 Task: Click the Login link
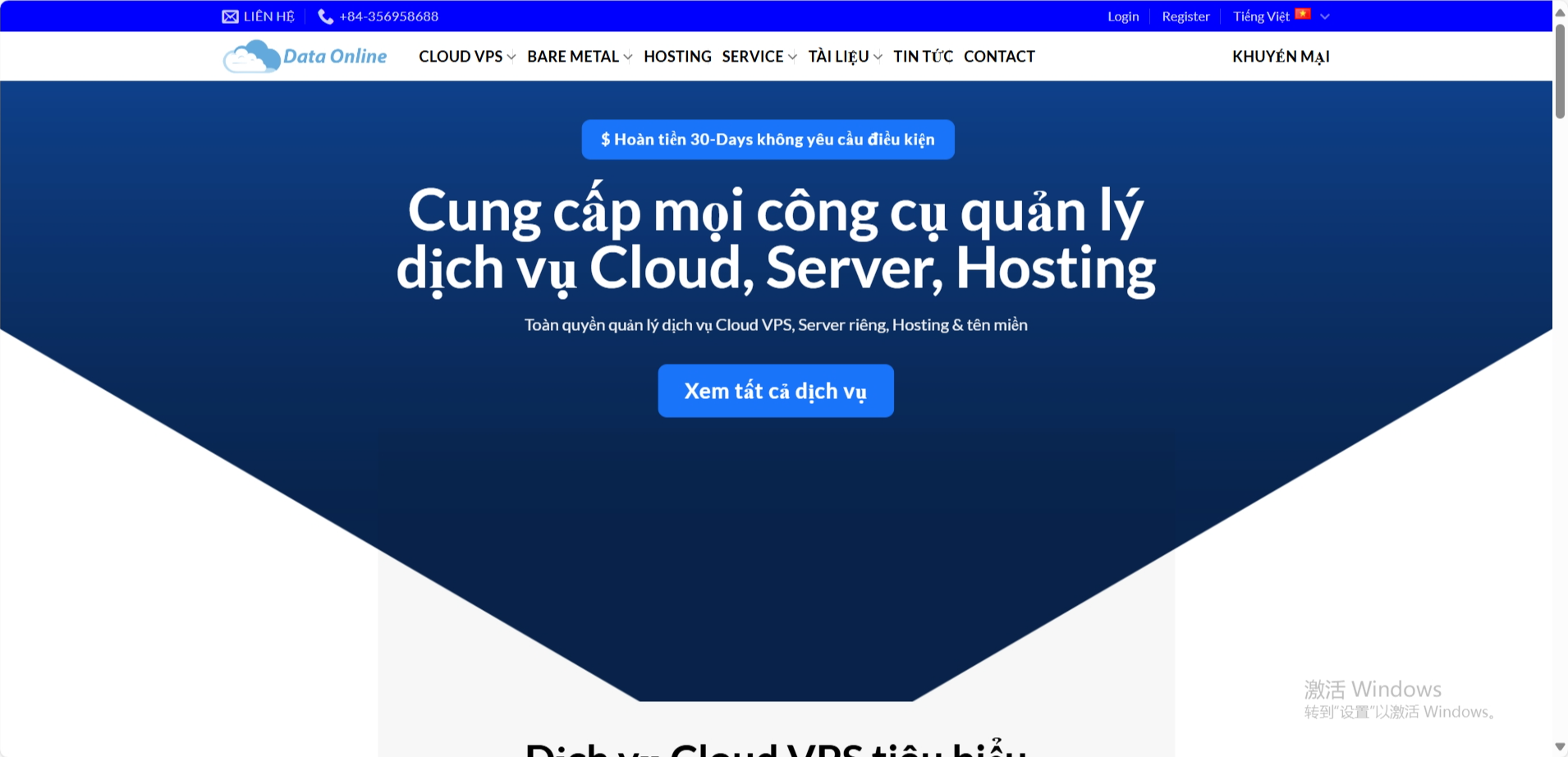(1122, 16)
